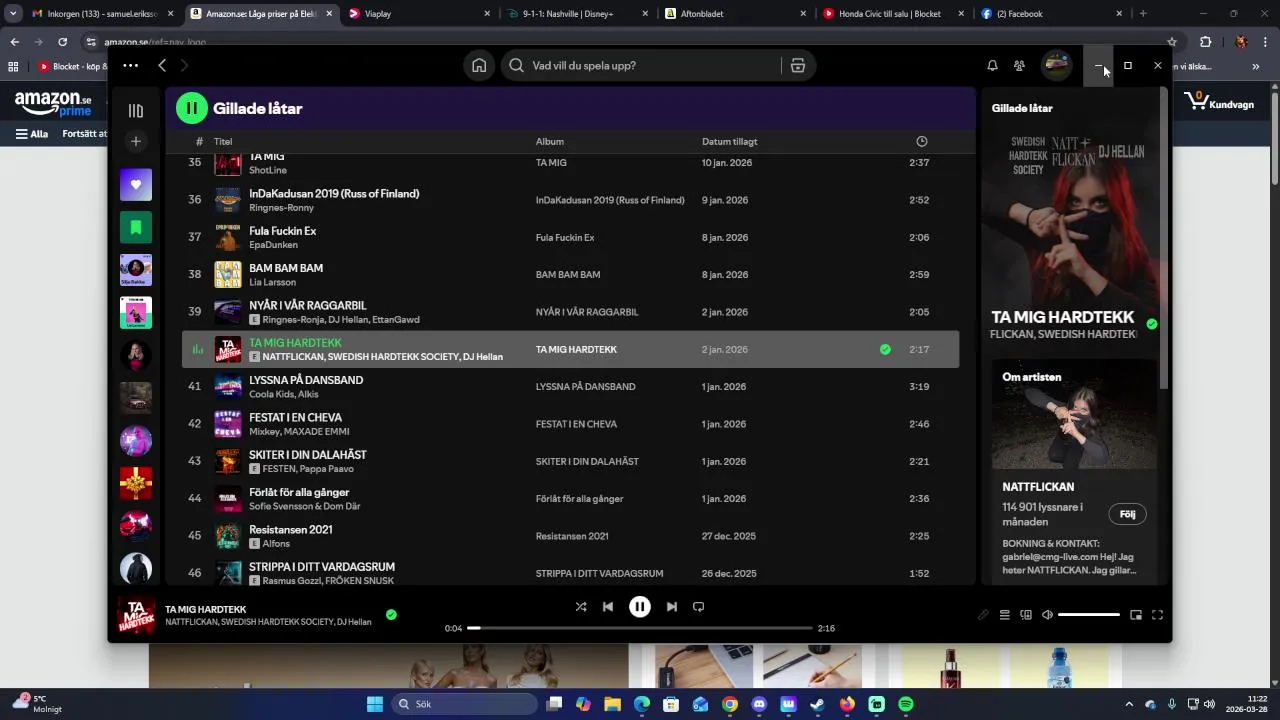Open lyrics microphone icon
Screen dimensions: 1280x720
click(983, 615)
